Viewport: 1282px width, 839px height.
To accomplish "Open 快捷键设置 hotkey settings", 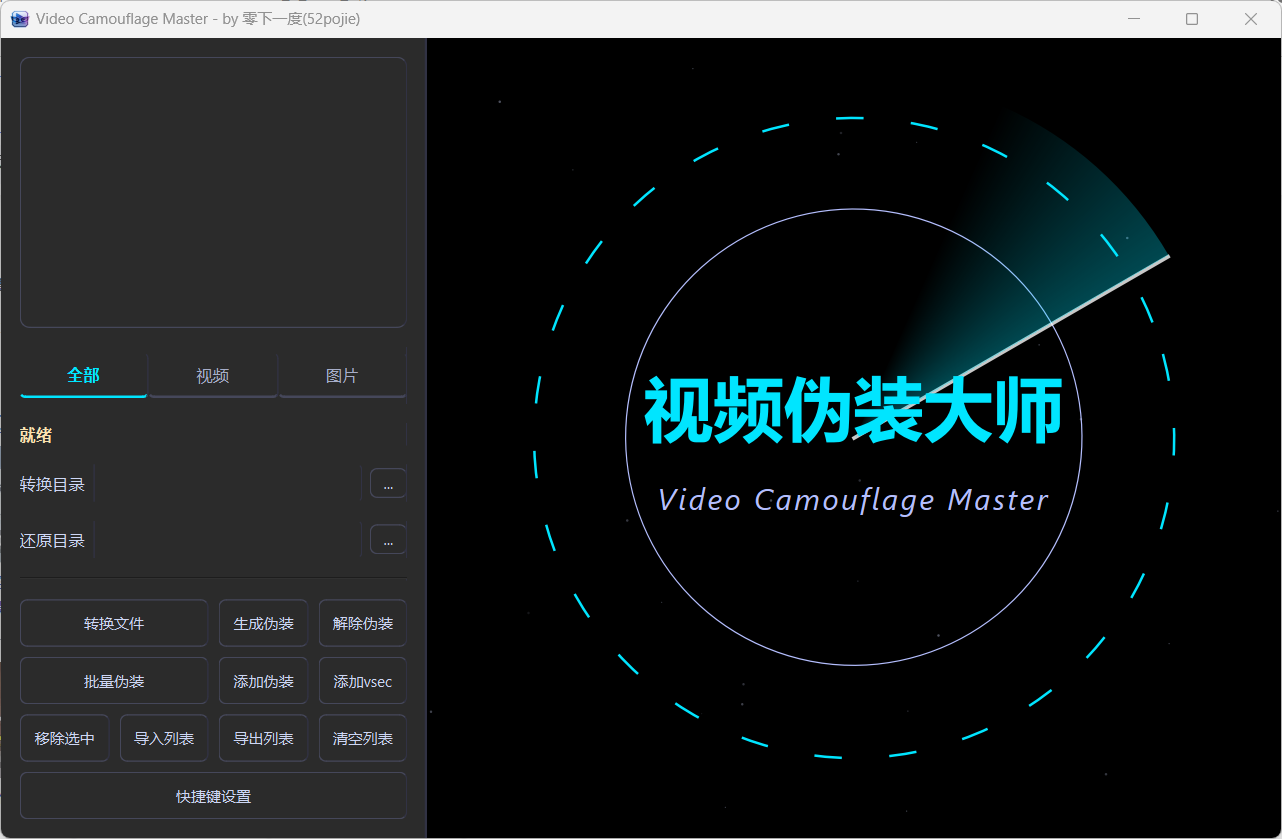I will click(x=213, y=795).
